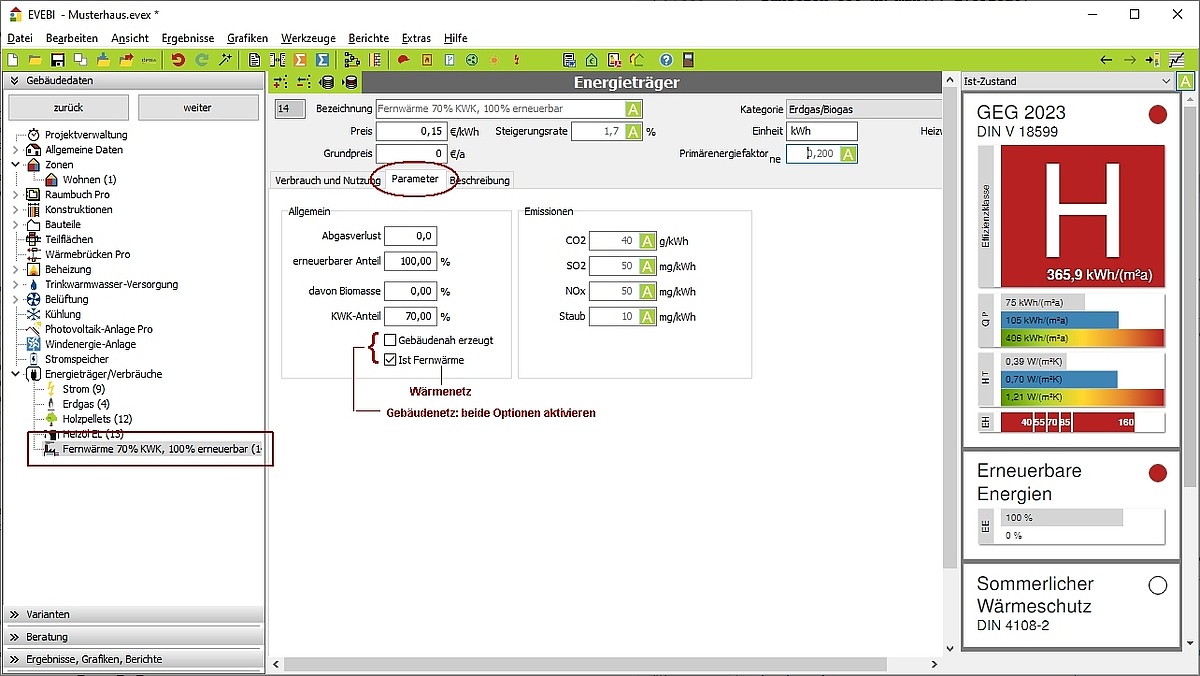Expand the Raumbuch Pro tree node
1200x676 pixels.
[x=15, y=195]
